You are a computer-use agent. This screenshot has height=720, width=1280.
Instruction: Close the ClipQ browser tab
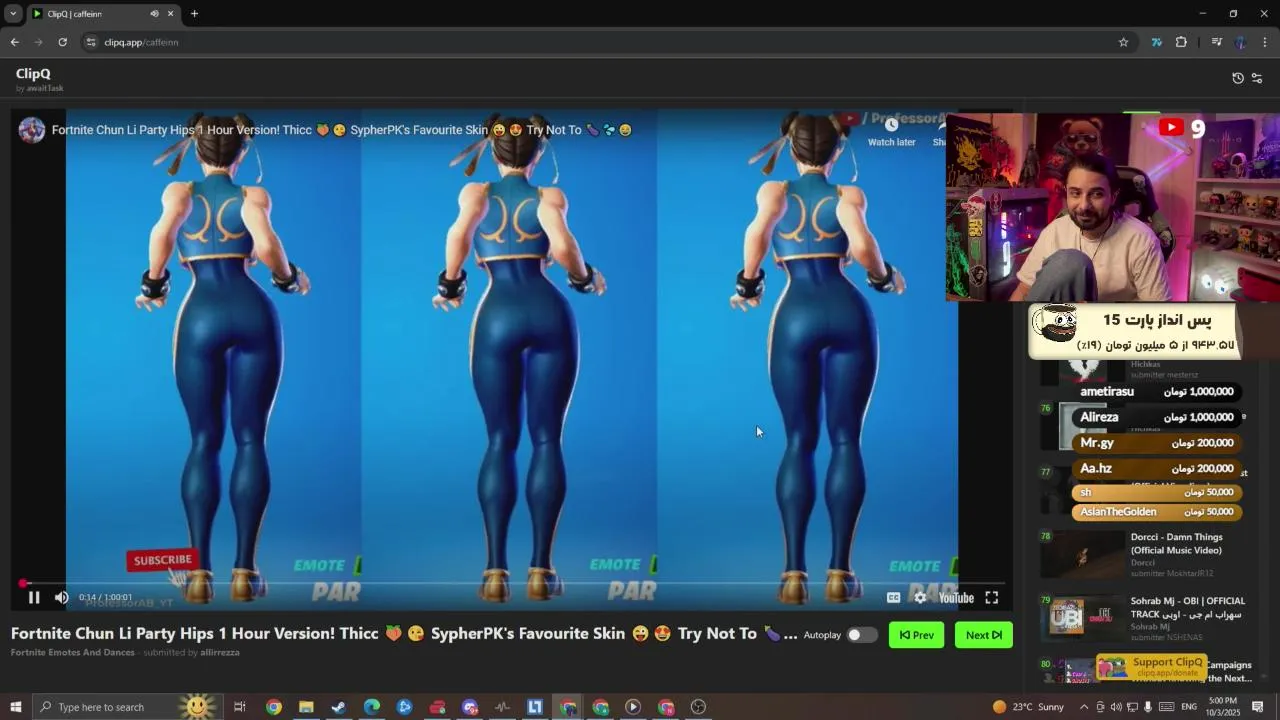pyautogui.click(x=170, y=14)
